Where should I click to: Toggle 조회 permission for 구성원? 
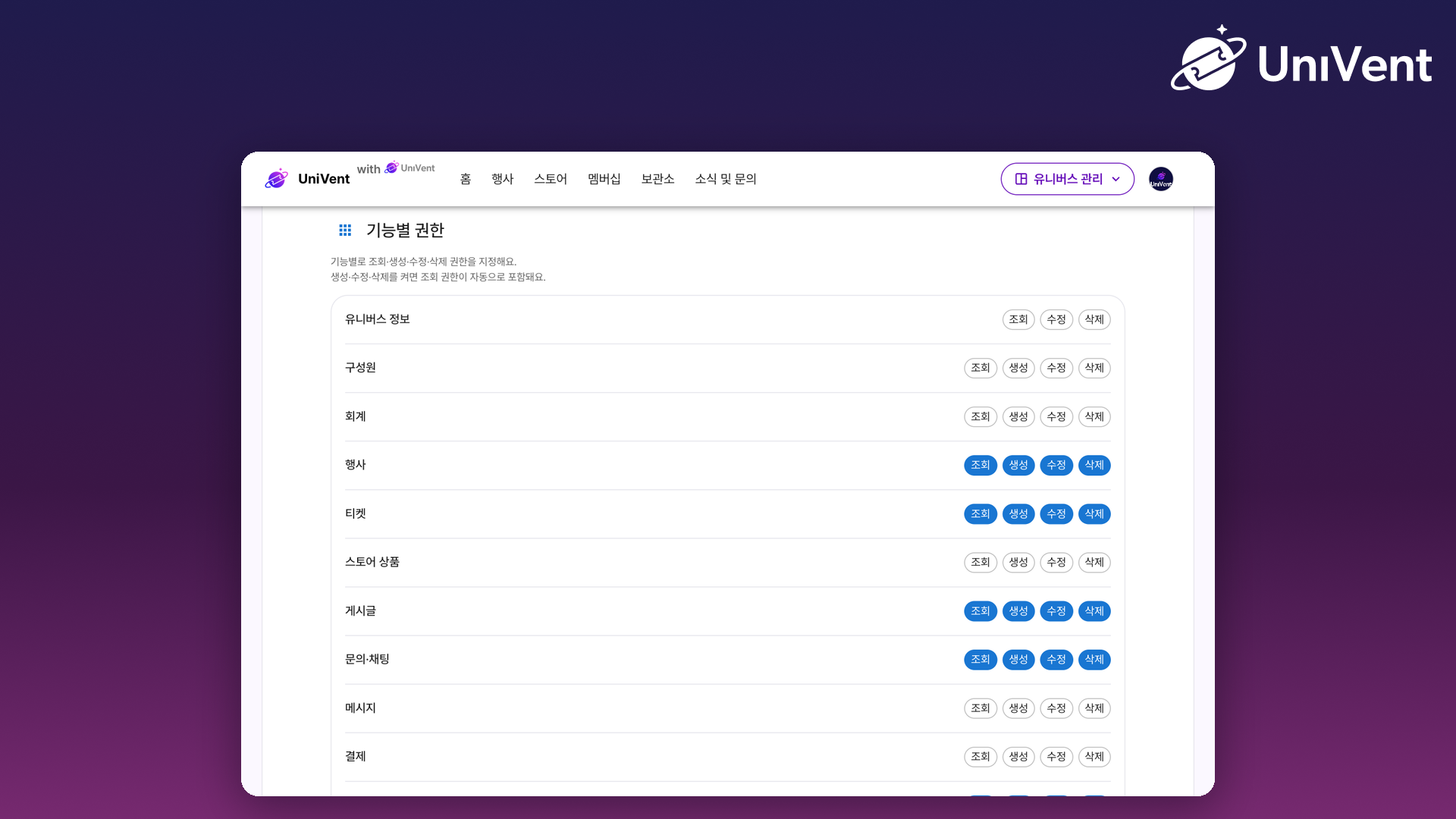[981, 368]
